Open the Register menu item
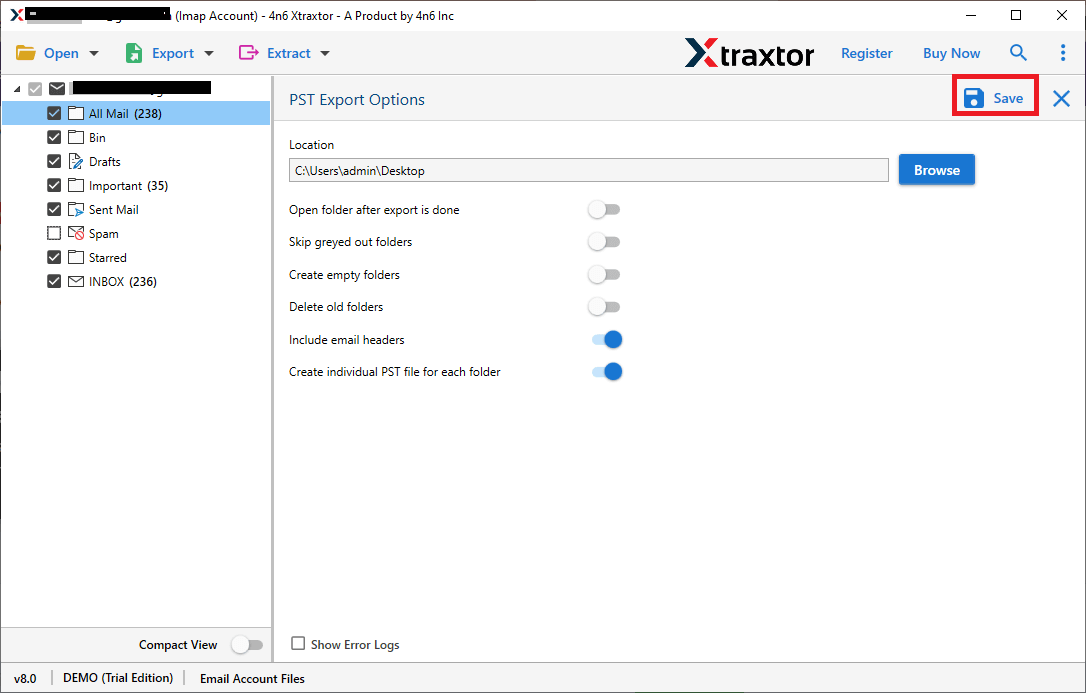 866,53
